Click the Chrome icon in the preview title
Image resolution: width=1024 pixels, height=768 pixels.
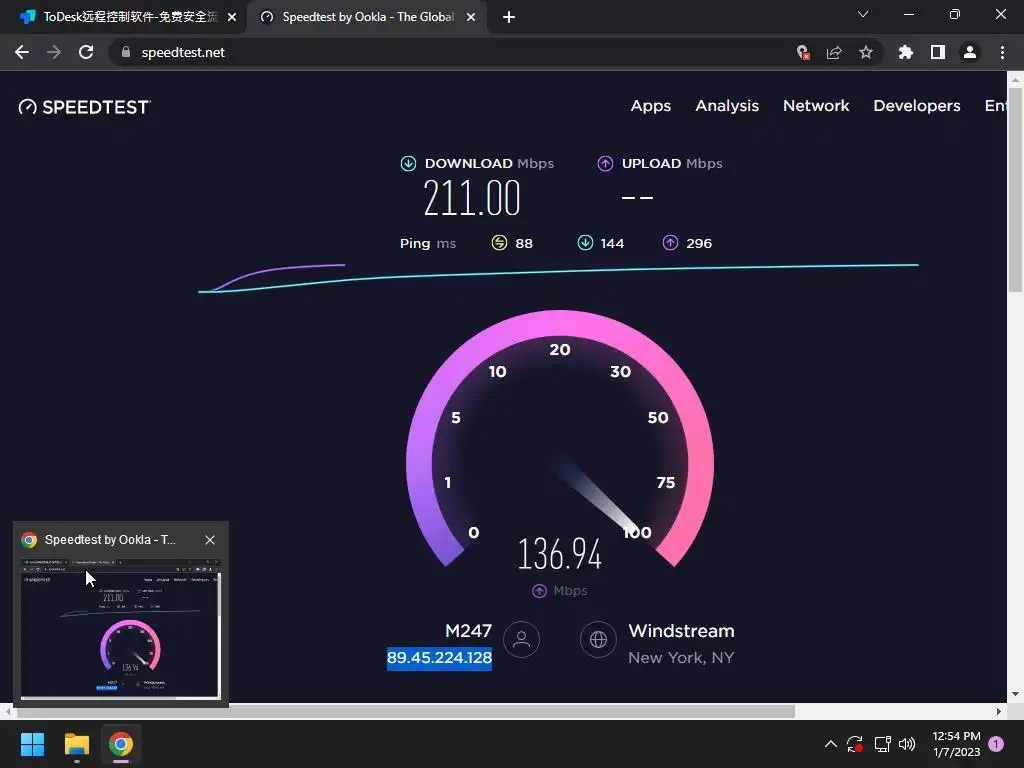click(x=29, y=540)
